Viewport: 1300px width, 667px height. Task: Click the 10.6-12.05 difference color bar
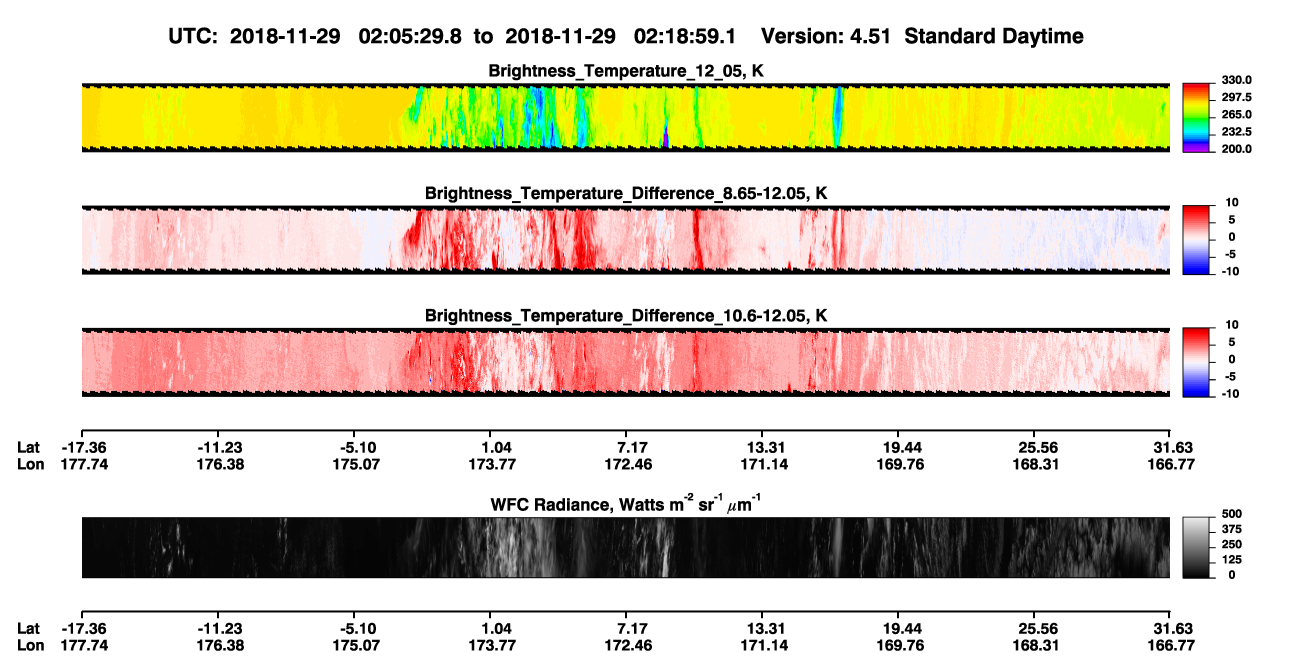(1195, 362)
